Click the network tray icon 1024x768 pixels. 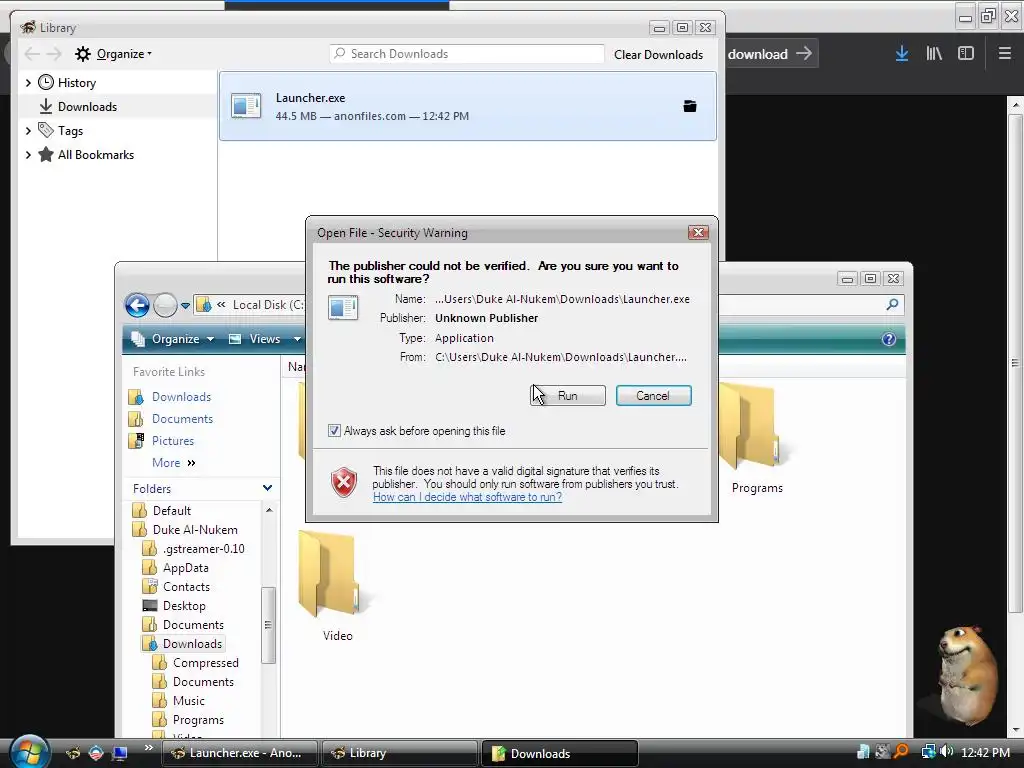pyautogui.click(x=927, y=752)
